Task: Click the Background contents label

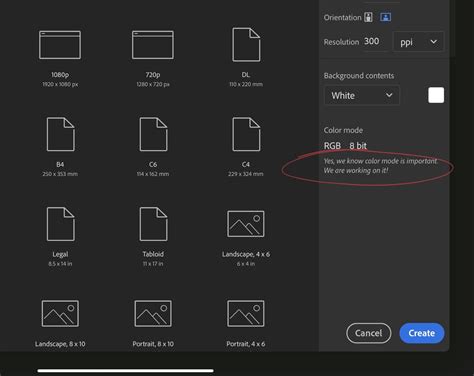Action: [359, 76]
